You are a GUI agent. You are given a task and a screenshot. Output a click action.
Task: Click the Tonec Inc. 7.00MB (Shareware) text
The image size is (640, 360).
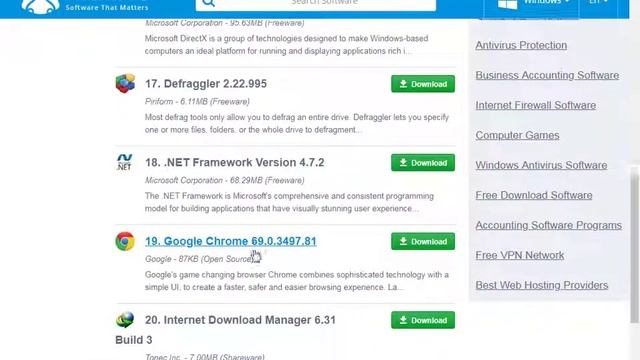[204, 356]
